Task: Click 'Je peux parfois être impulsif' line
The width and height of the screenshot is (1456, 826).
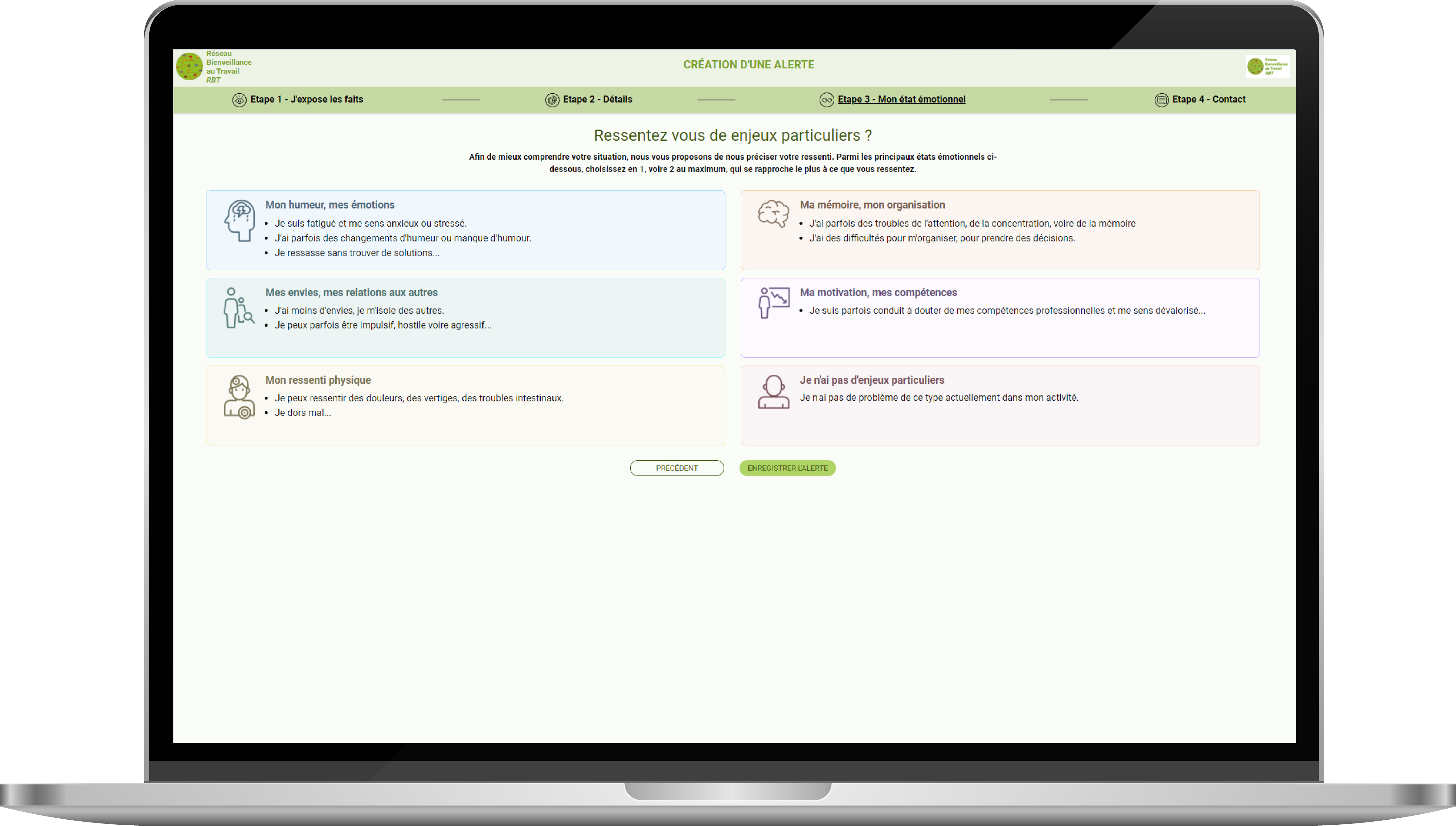Action: pos(383,325)
